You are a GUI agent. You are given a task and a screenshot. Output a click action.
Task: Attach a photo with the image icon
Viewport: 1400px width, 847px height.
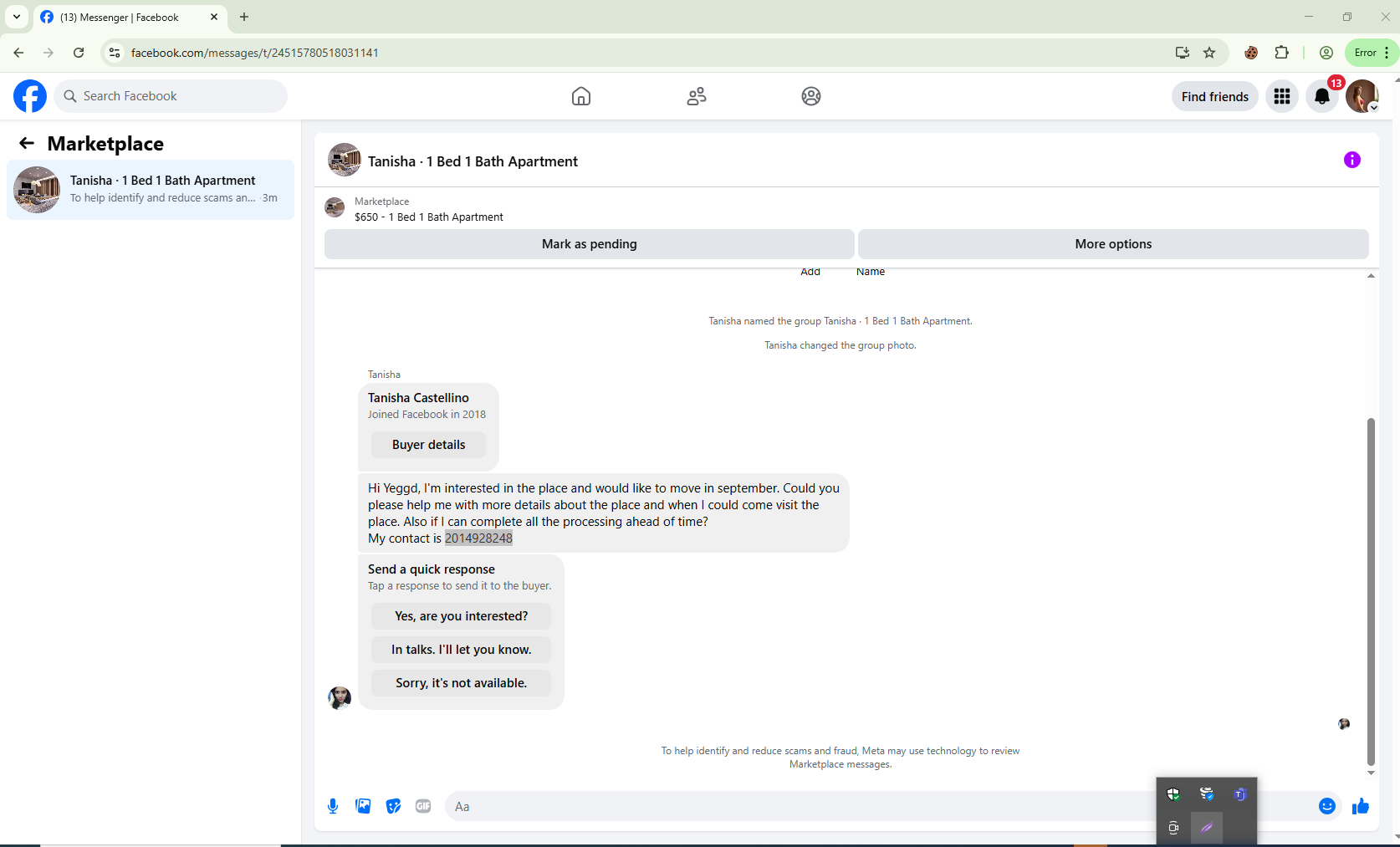(x=363, y=806)
